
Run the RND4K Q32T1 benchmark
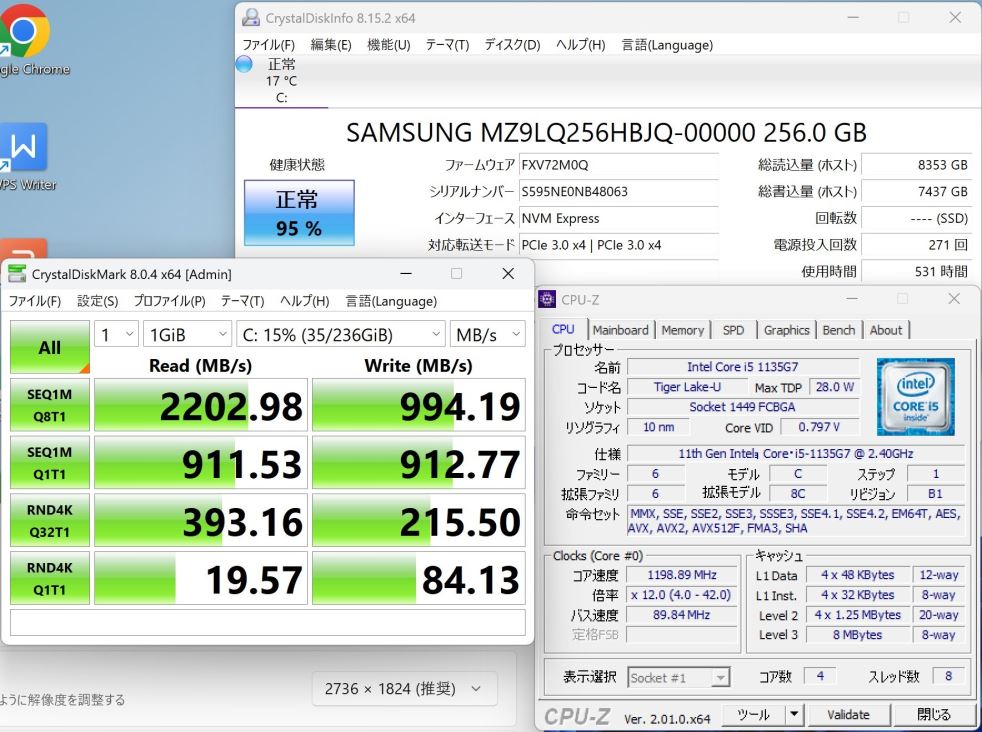(49, 520)
